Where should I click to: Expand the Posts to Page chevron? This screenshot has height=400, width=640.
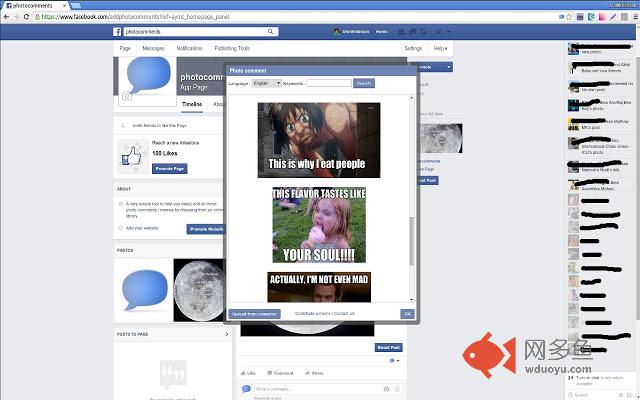point(227,334)
